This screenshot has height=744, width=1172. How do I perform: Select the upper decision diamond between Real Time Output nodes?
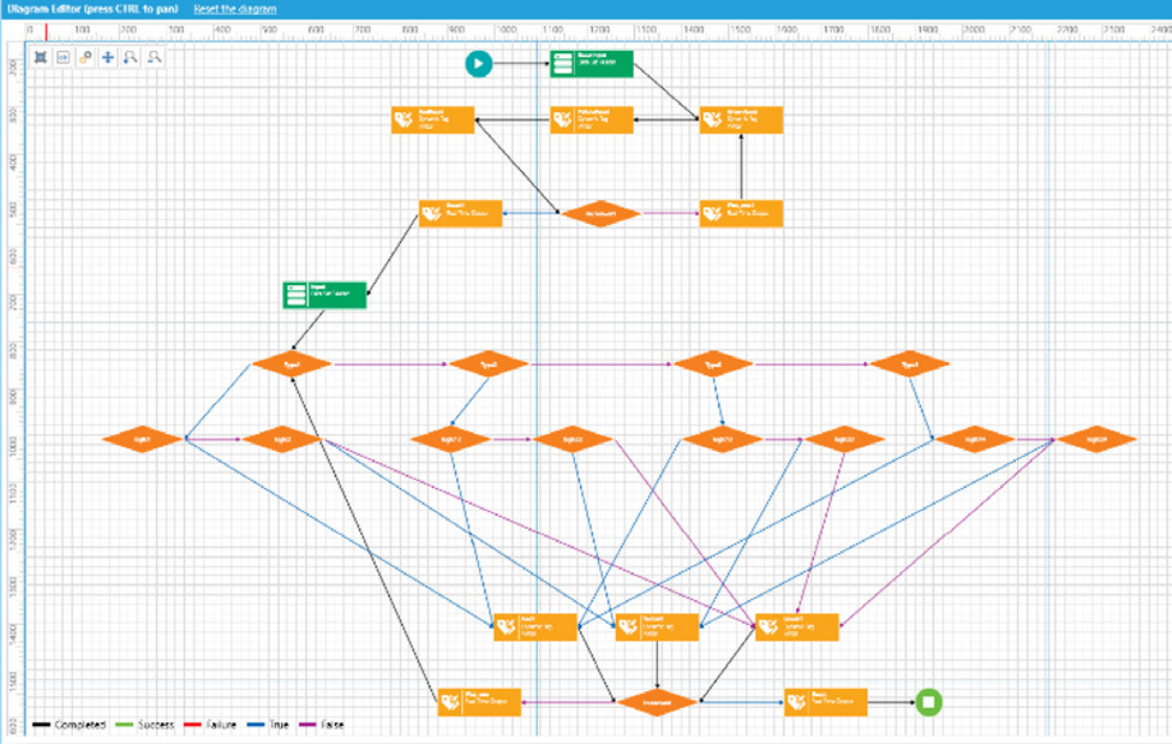pyautogui.click(x=600, y=213)
